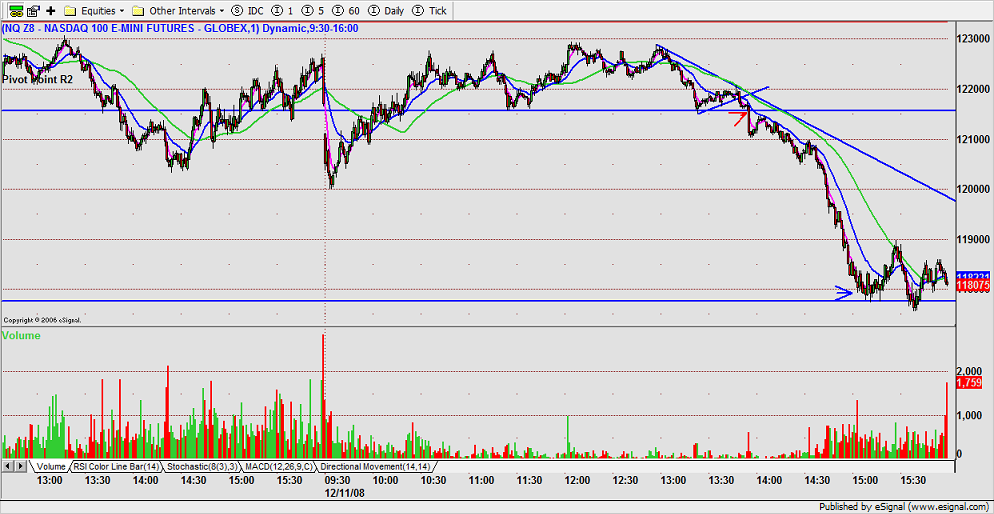Screen dimensions: 994x514
Task: Click the green chain link icon in toolbar
Action: (17, 11)
